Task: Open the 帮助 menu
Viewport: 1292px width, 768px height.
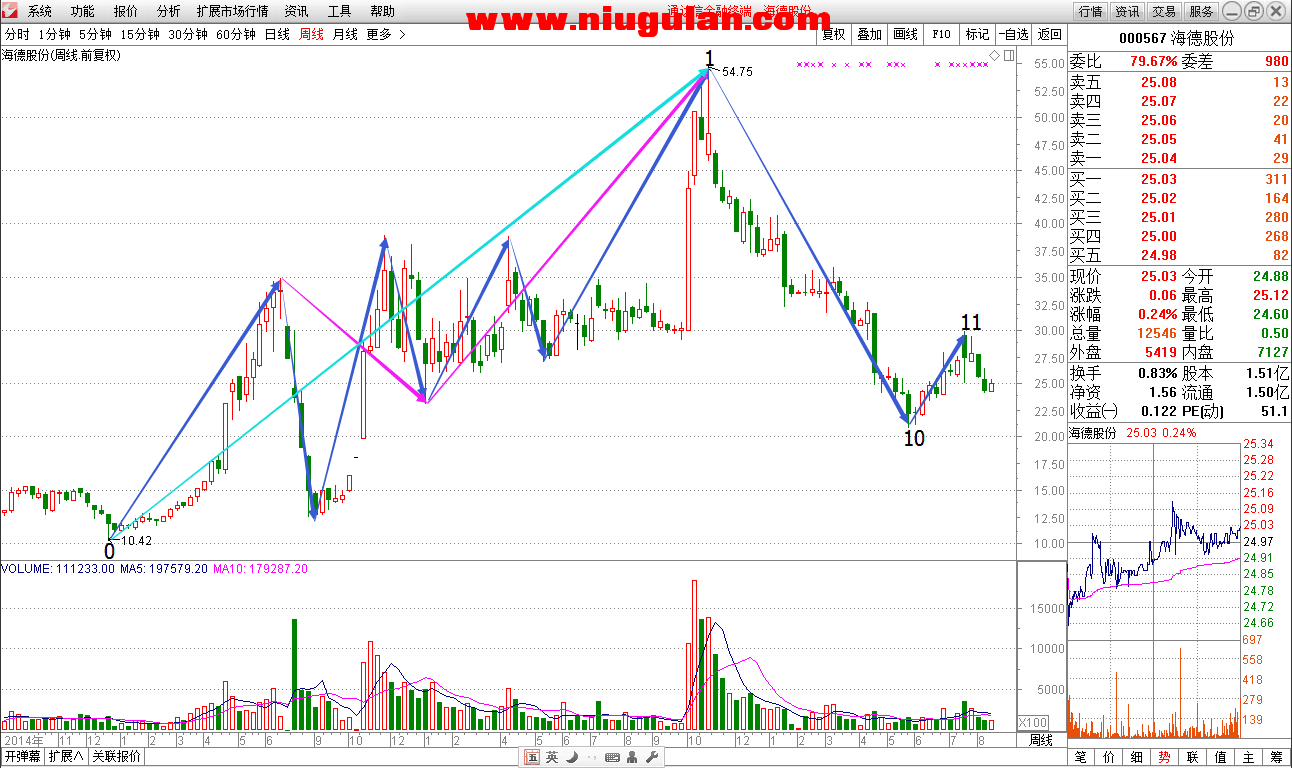Action: point(382,12)
